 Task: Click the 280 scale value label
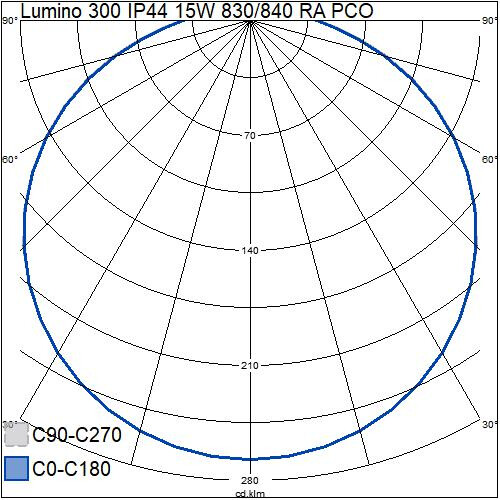tap(250, 480)
